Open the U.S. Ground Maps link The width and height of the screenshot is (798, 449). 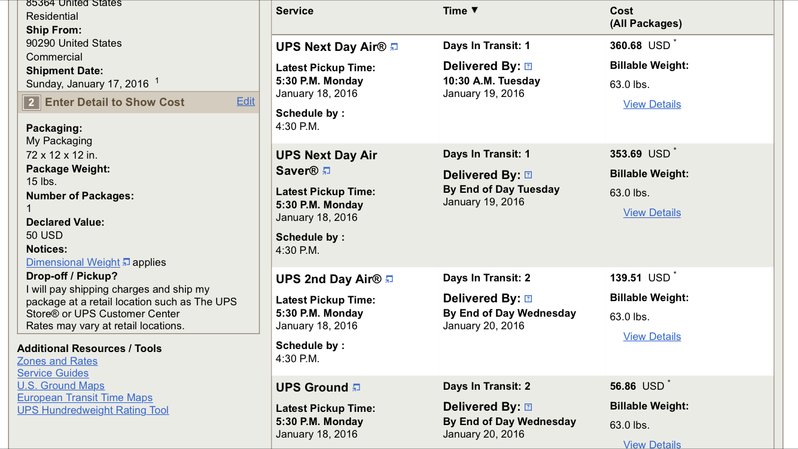61,385
